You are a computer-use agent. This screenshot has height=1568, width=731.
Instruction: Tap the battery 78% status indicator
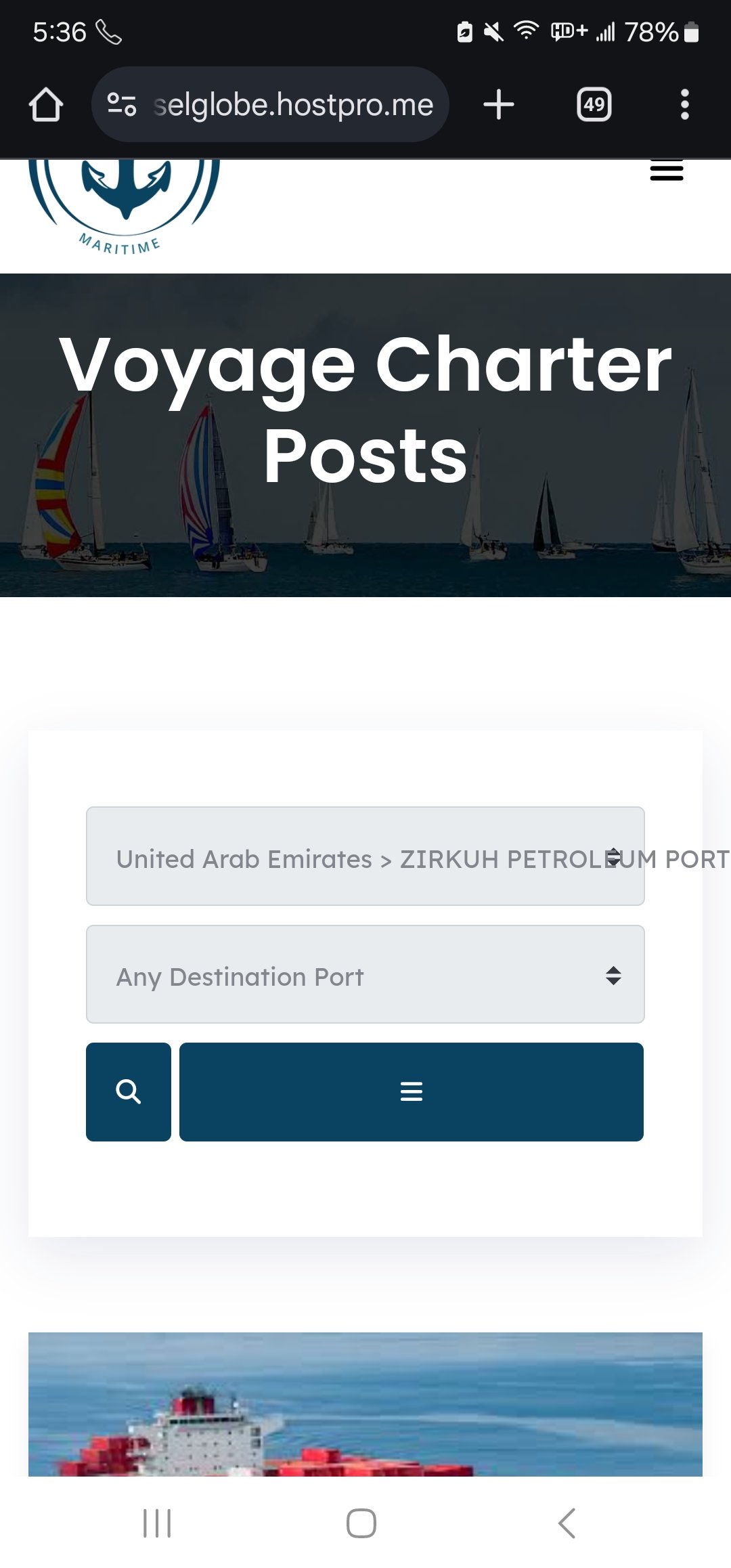pyautogui.click(x=661, y=32)
